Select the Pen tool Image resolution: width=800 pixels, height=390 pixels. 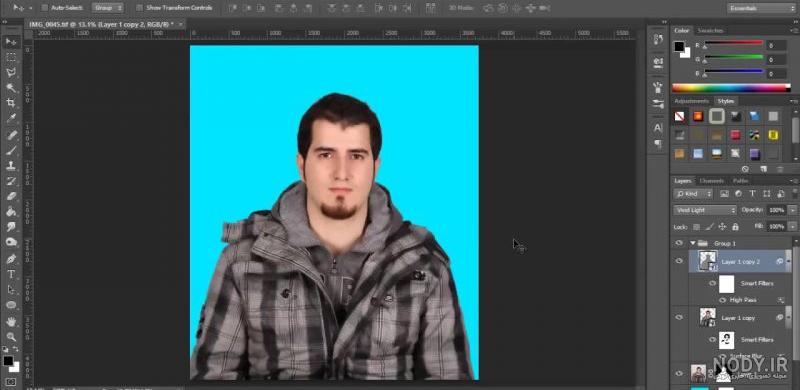11,259
